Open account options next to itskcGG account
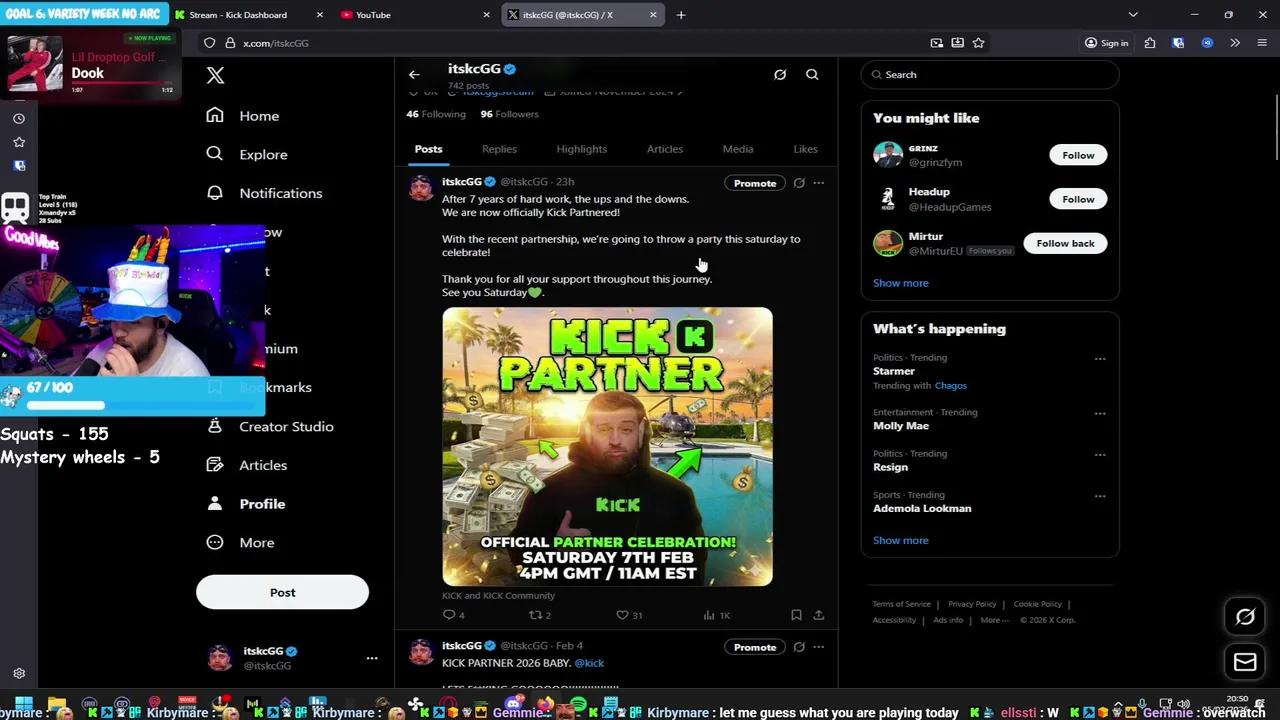The height and width of the screenshot is (720, 1280). [x=371, y=658]
